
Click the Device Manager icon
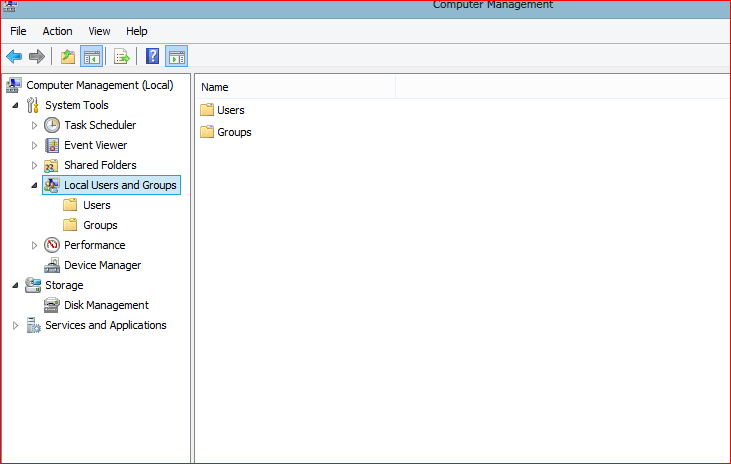click(52, 265)
